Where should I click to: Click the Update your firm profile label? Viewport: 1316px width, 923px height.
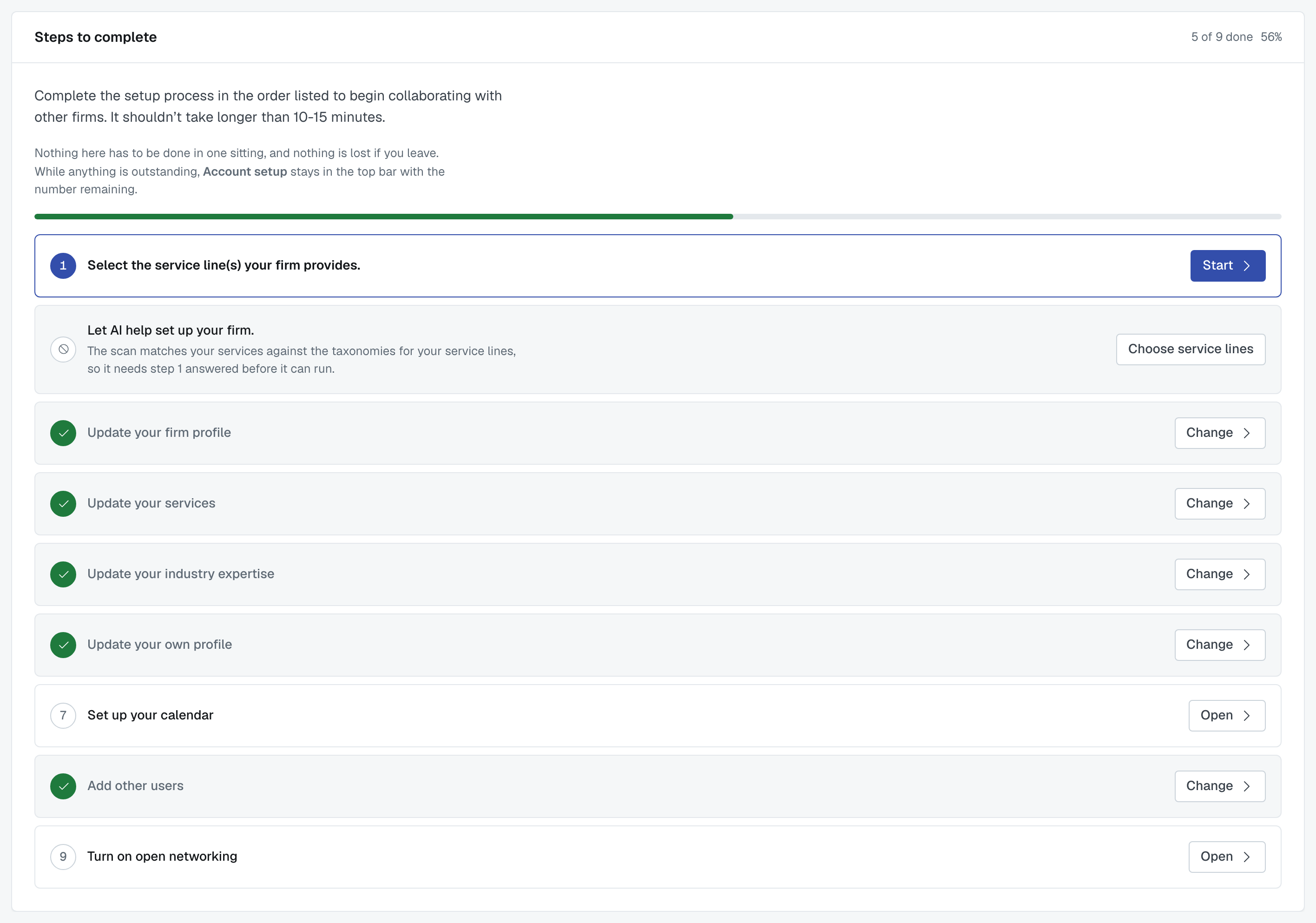click(x=159, y=433)
